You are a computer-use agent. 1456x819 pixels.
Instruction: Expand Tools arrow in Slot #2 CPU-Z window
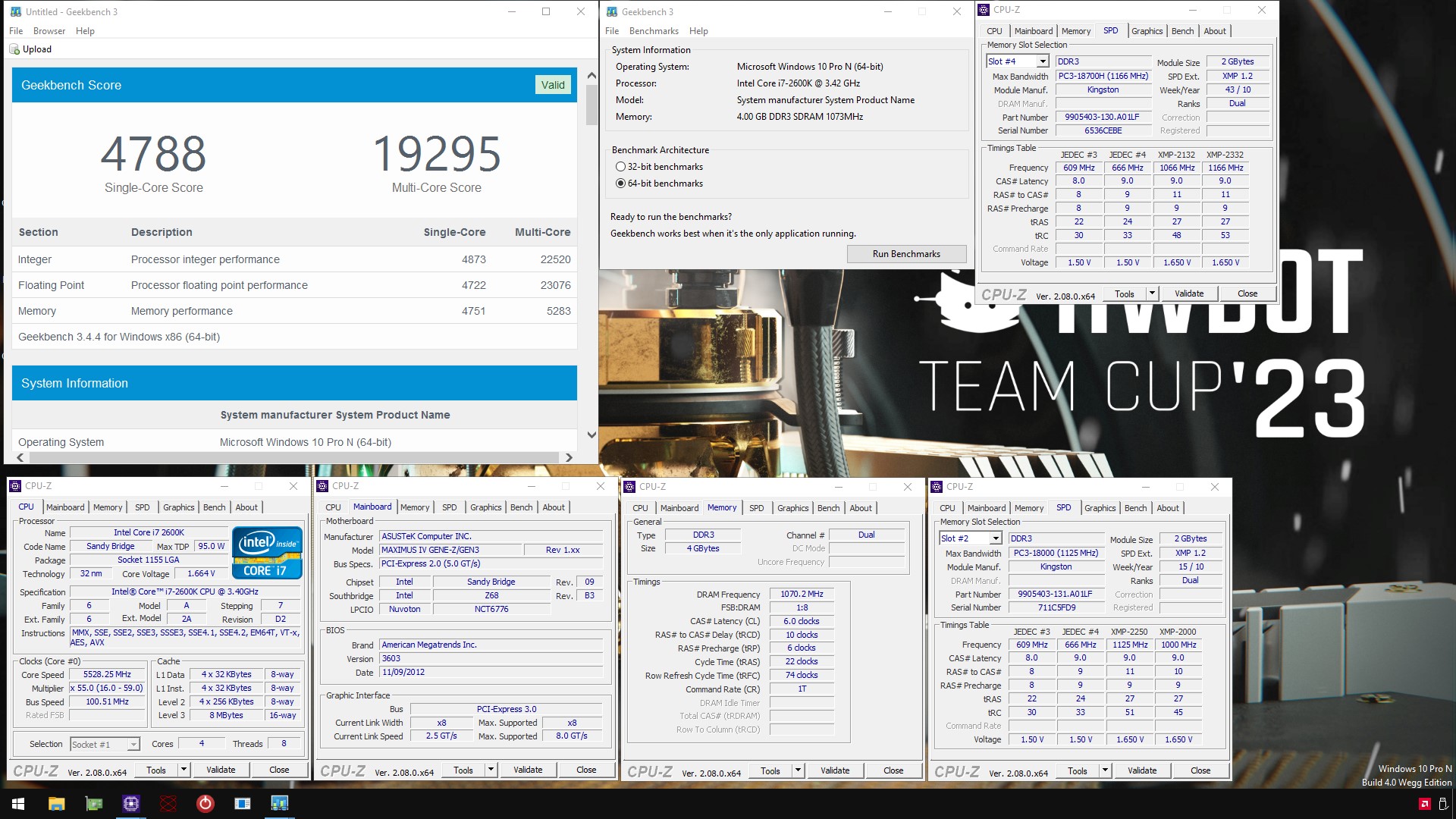coord(1105,770)
